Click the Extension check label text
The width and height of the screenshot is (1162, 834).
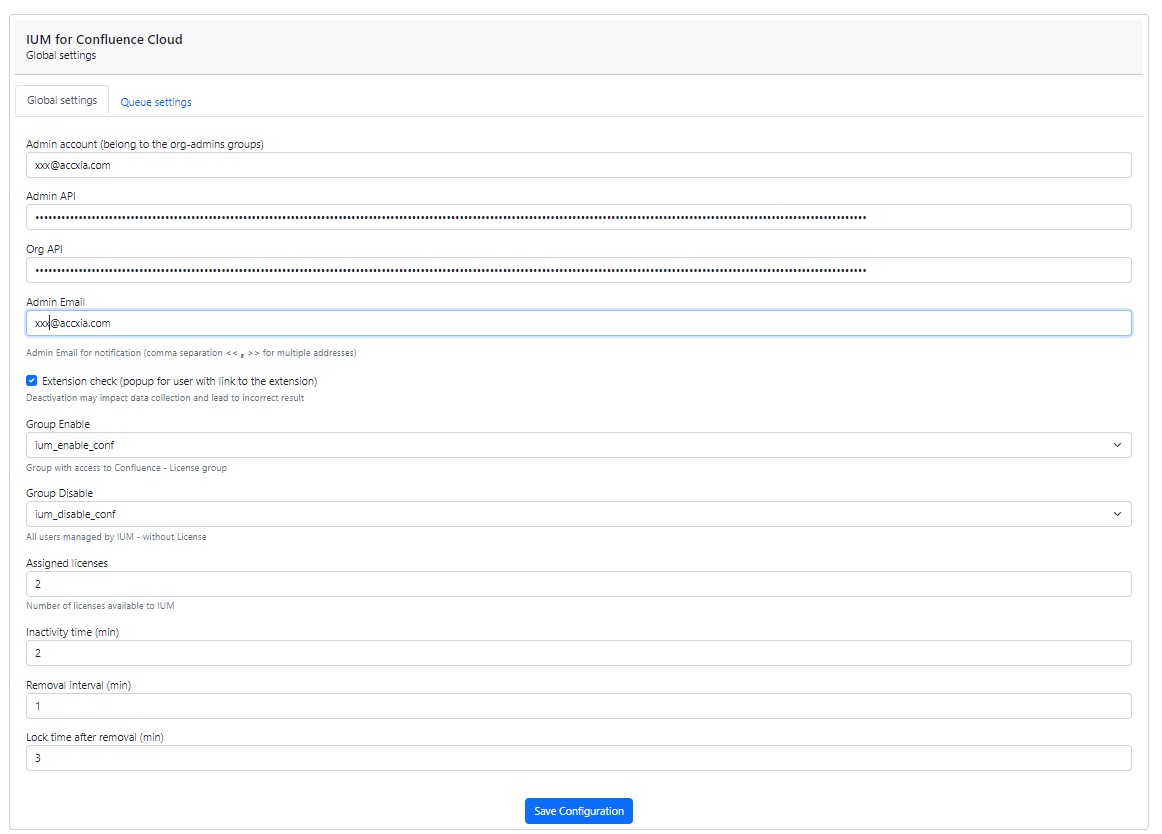179,381
